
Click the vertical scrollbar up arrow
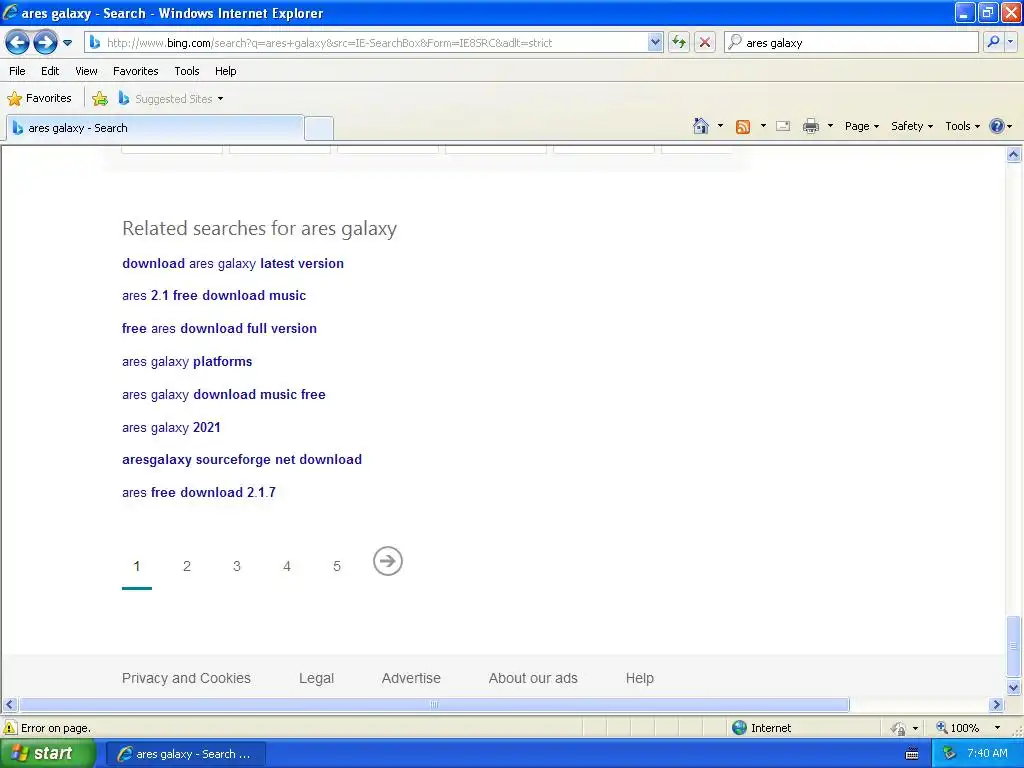coord(1014,155)
